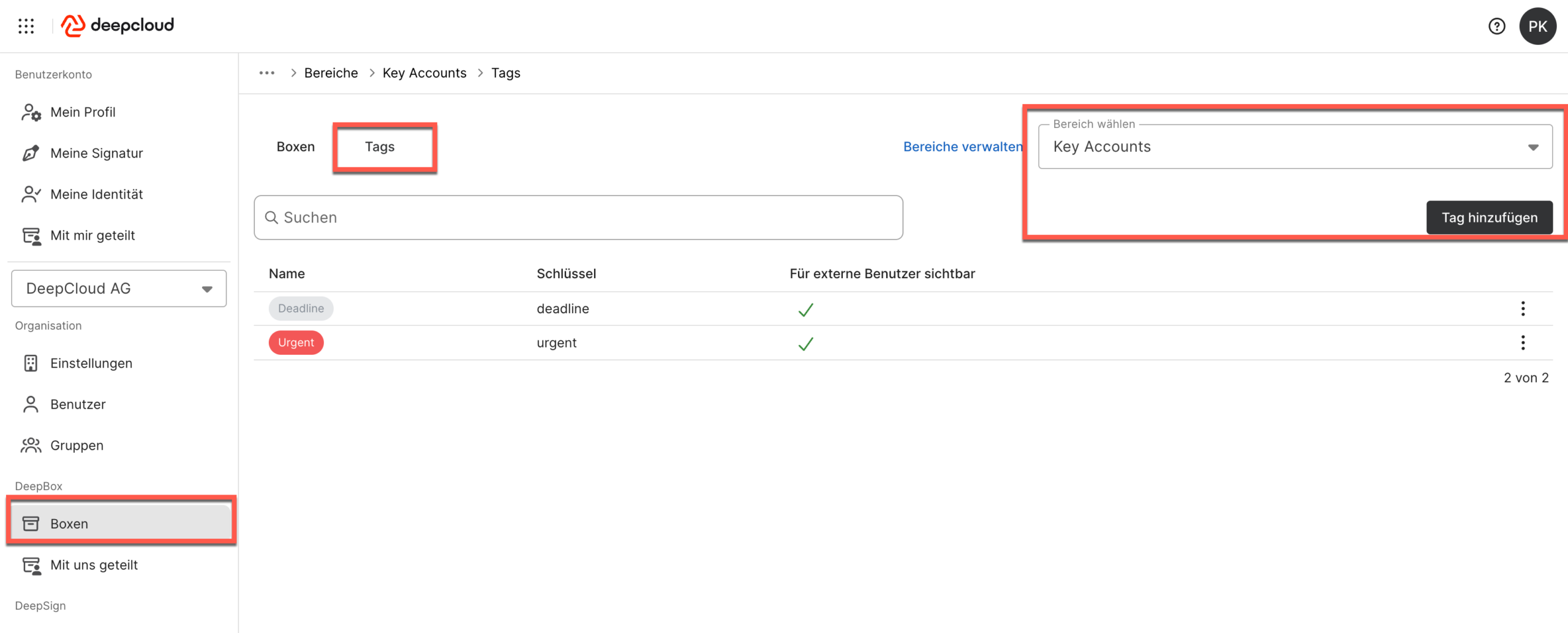Switch to the Boxen tab
This screenshot has height=633, width=1568.
tap(295, 147)
